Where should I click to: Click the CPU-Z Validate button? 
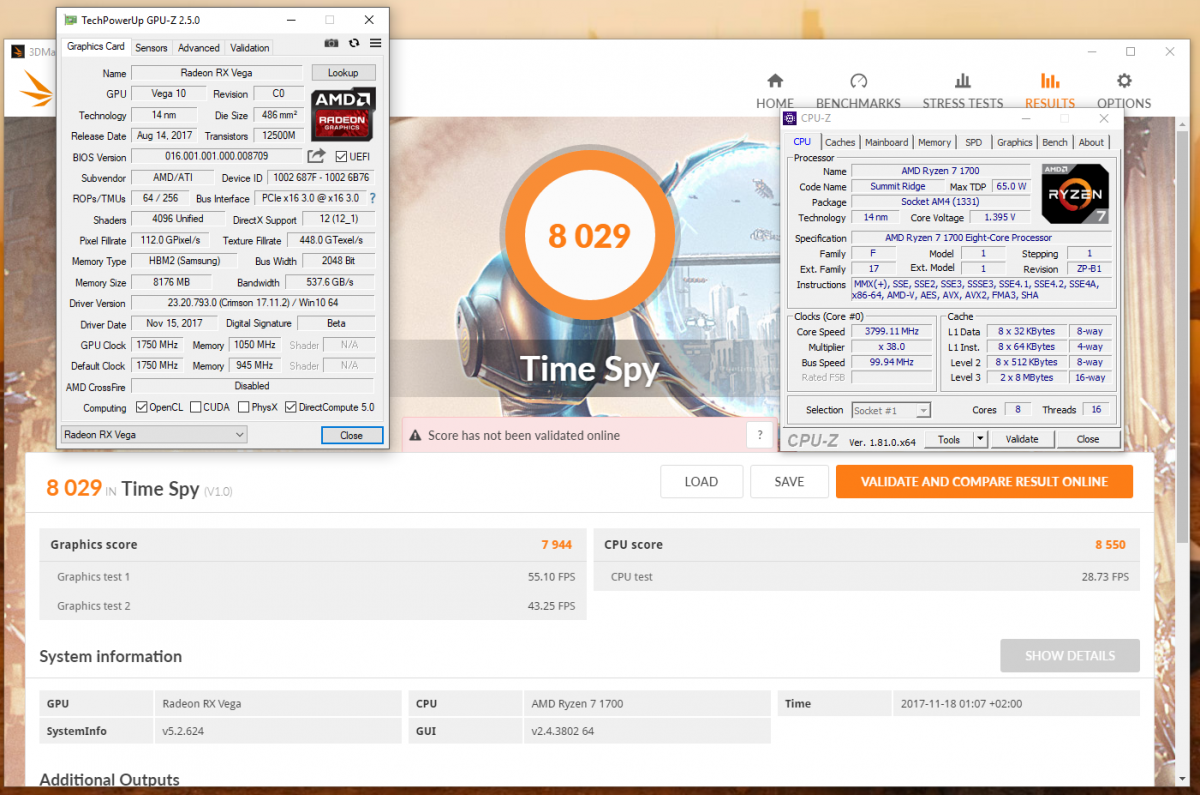[1021, 439]
